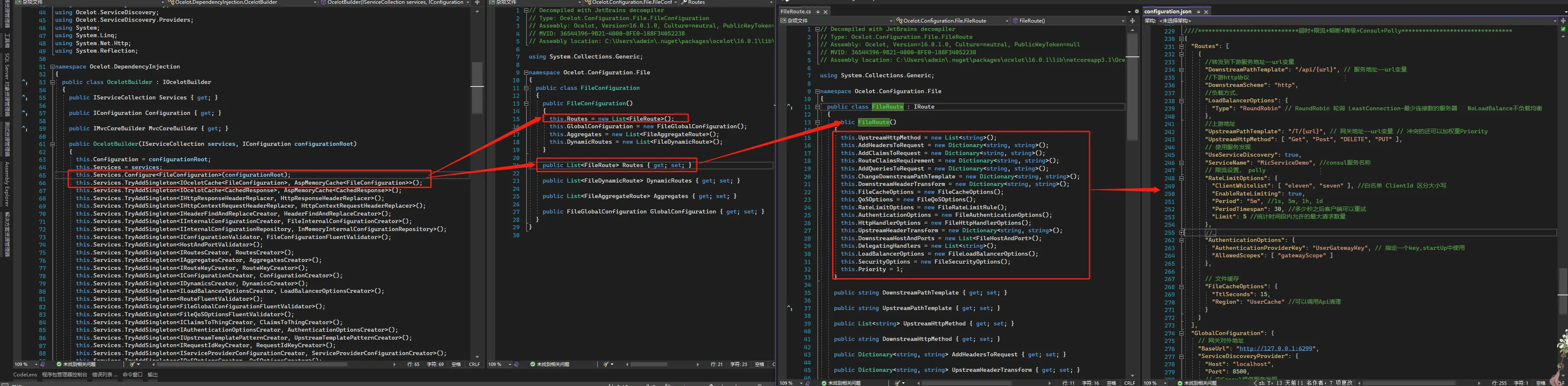Click the 未找到相关问题 status icon in the FileRoute.cs editor
The width and height of the screenshot is (1568, 386).
823,383
